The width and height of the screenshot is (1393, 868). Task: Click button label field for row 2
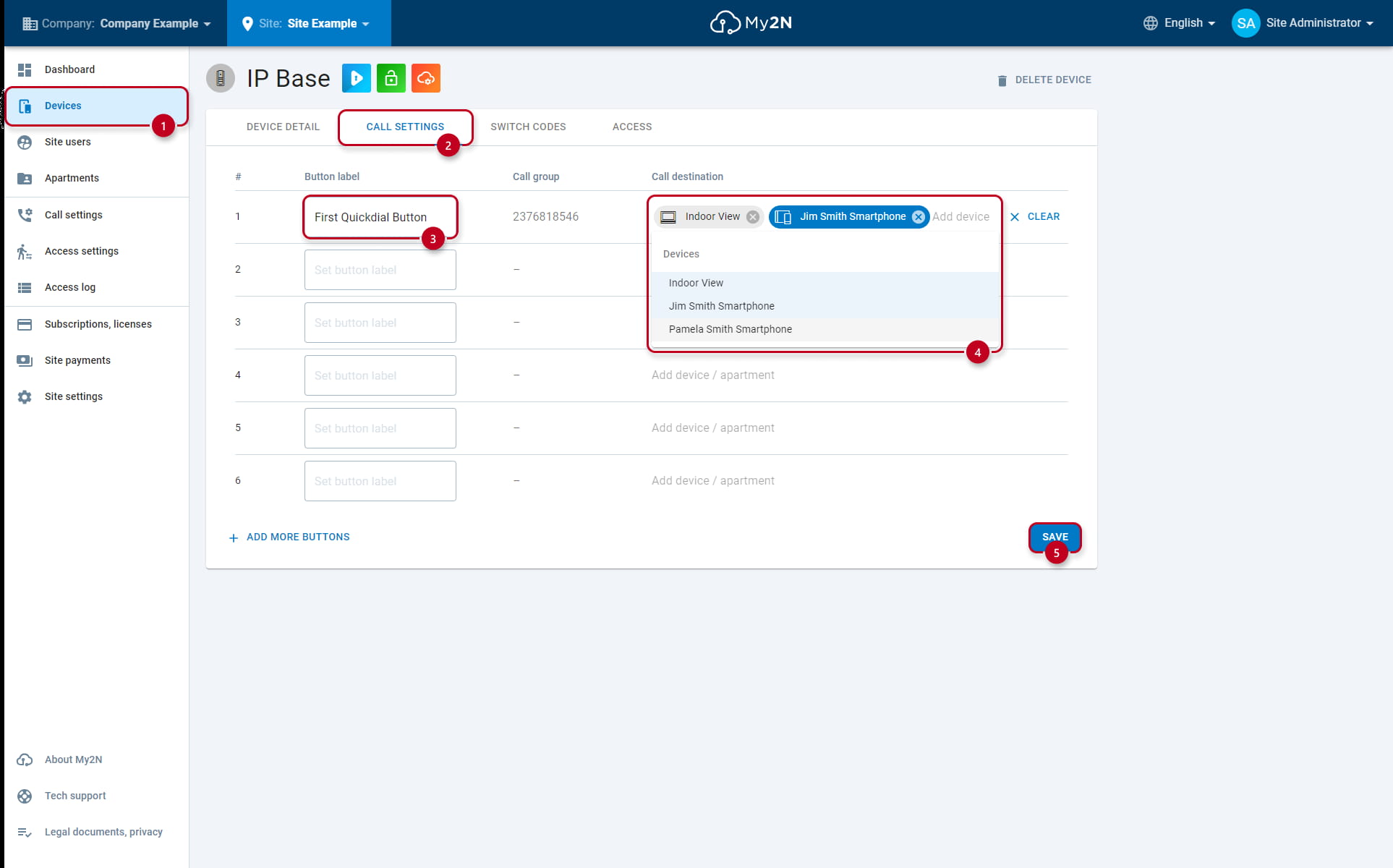pyautogui.click(x=380, y=270)
